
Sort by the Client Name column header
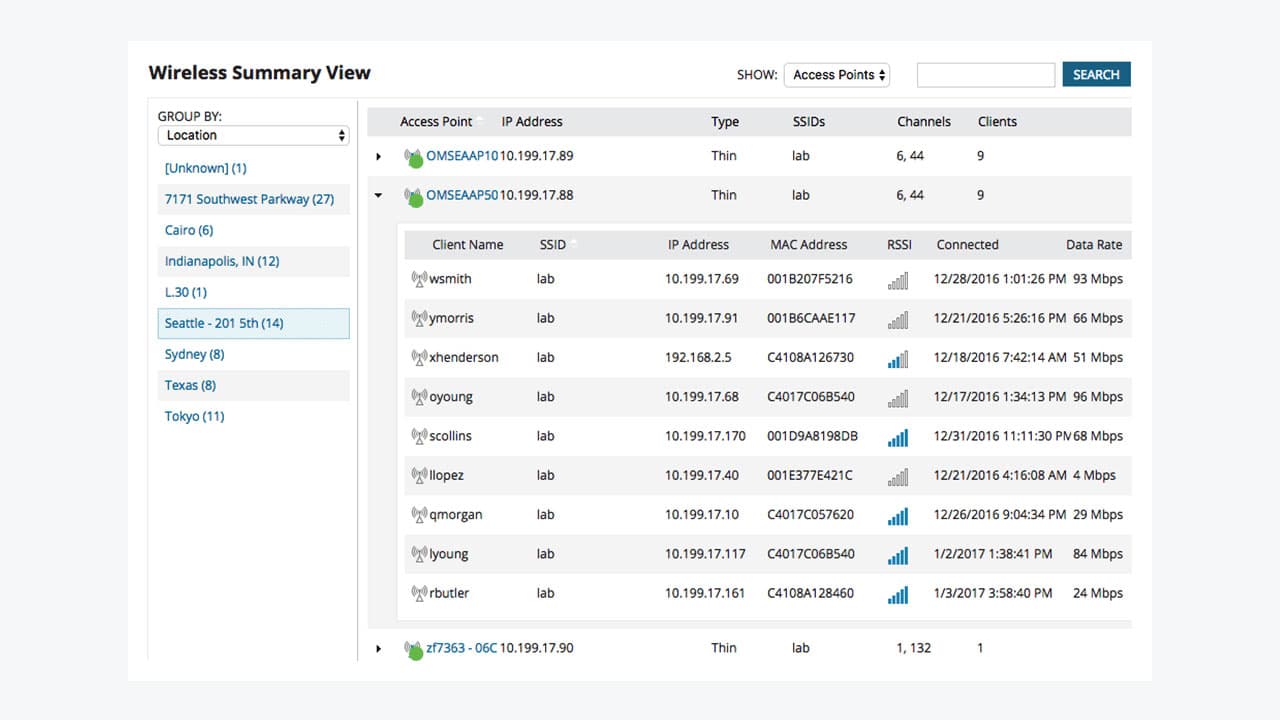[468, 244]
